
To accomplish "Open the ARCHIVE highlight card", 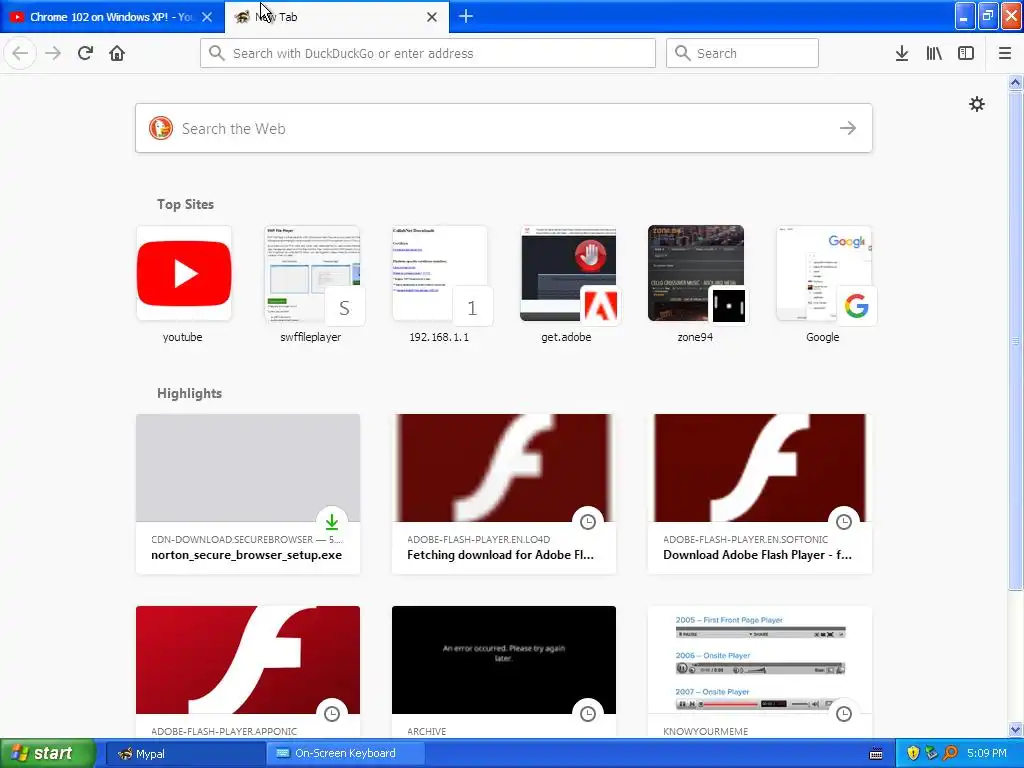I will pos(504,672).
